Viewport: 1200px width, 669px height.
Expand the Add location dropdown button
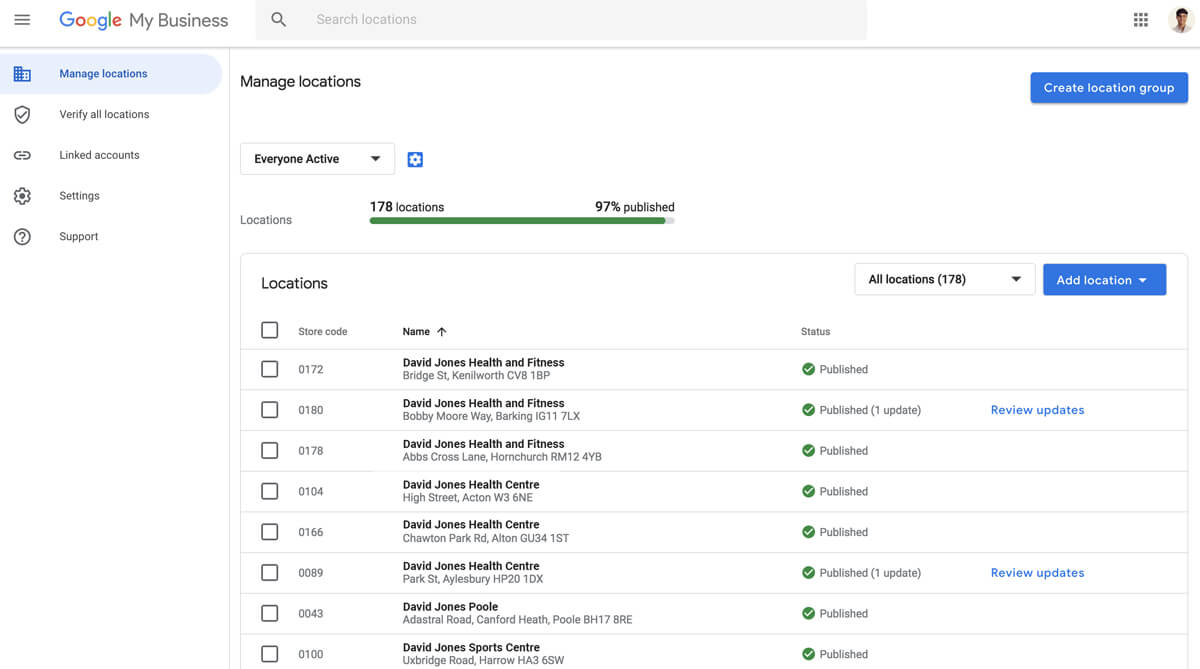coord(1104,280)
